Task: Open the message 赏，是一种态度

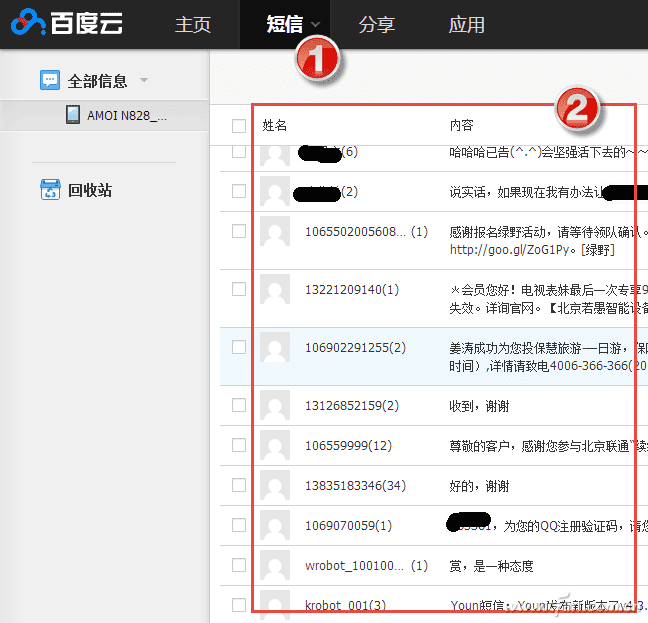Action: point(491,566)
